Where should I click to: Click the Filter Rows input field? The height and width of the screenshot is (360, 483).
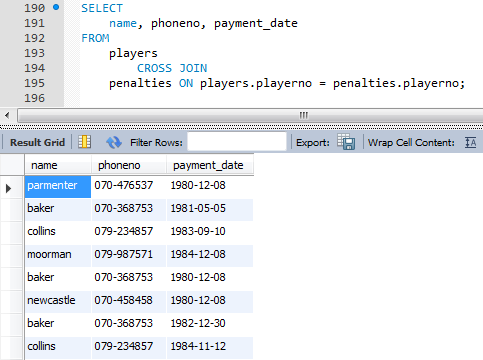click(237, 142)
